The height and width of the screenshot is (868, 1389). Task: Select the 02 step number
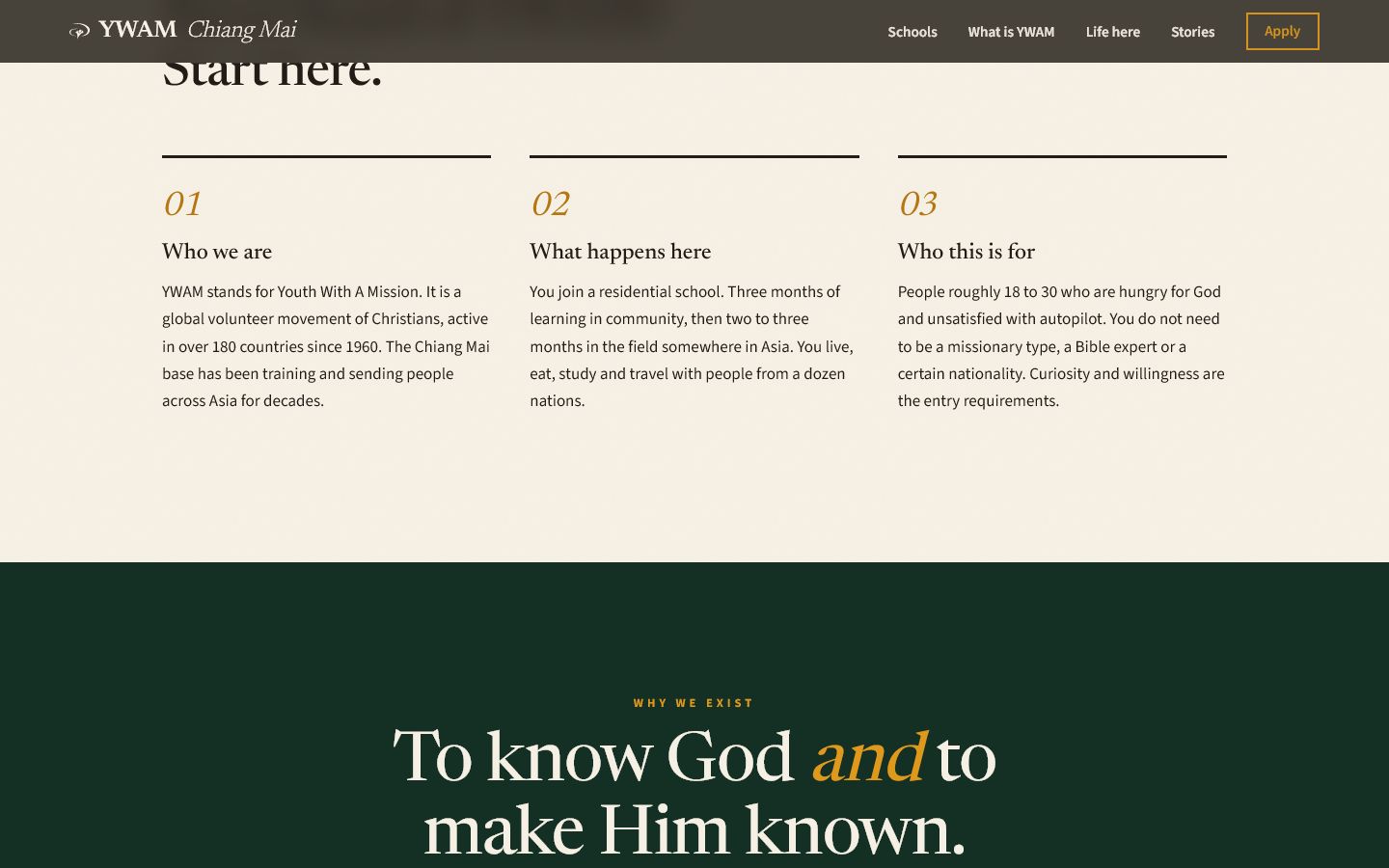click(550, 203)
